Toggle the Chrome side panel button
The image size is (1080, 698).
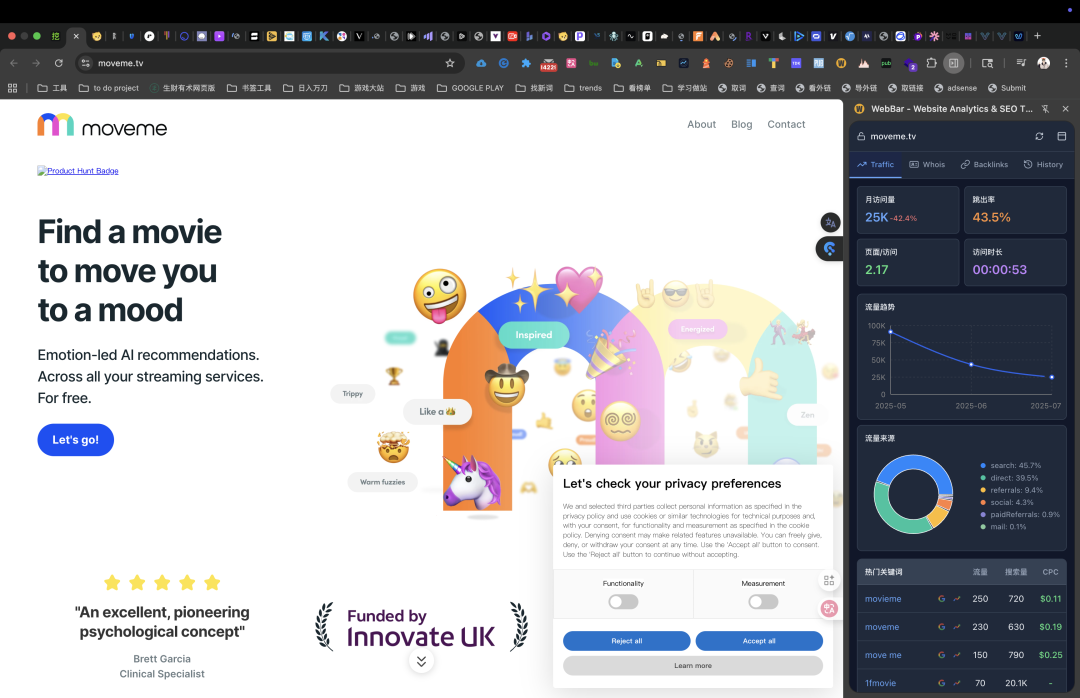point(953,63)
